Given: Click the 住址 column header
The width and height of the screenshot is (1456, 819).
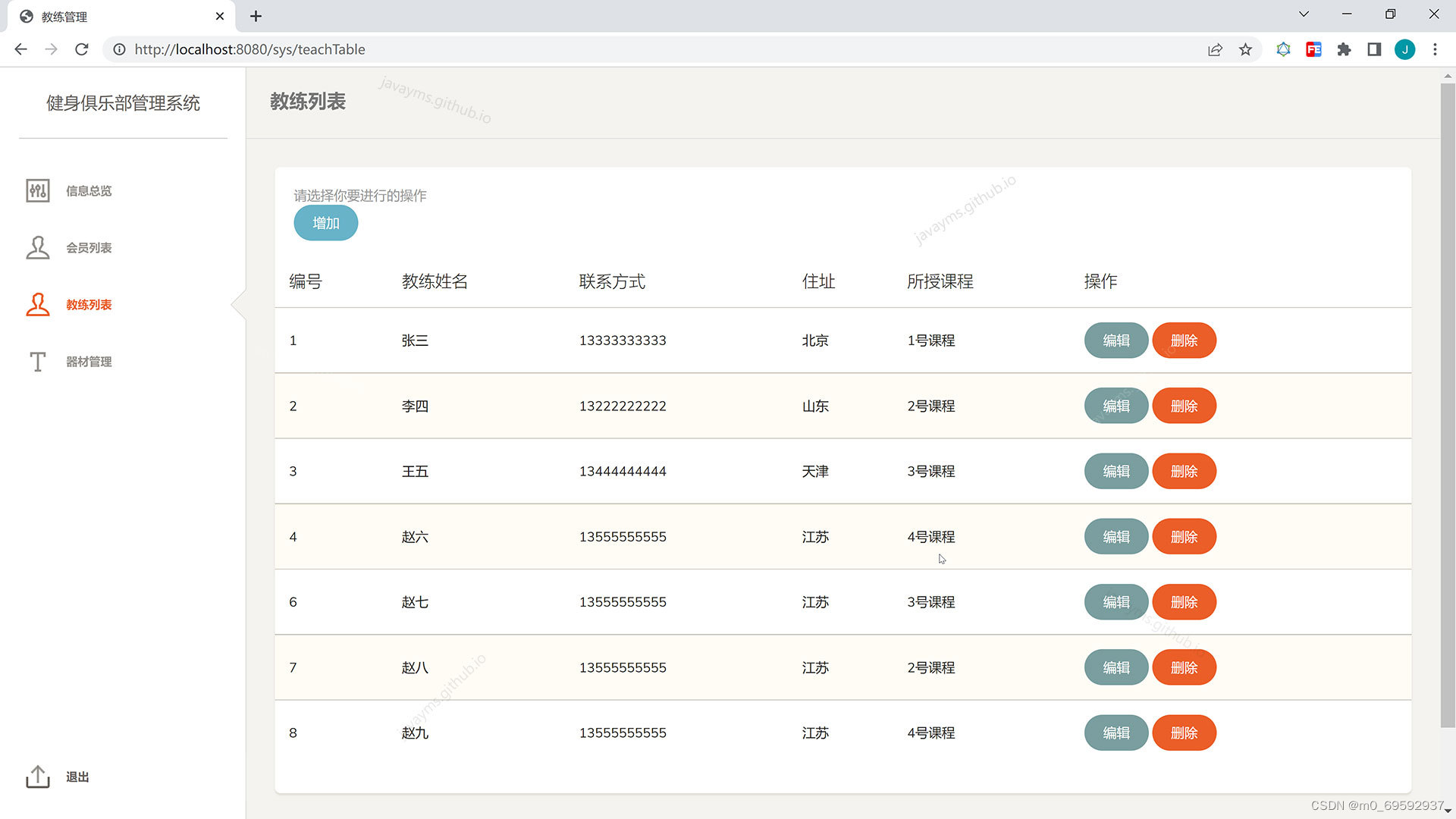Looking at the screenshot, I should (818, 281).
